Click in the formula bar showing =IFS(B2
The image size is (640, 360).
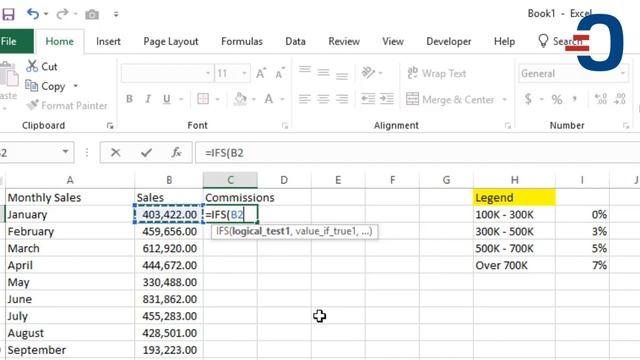pyautogui.click(x=417, y=153)
